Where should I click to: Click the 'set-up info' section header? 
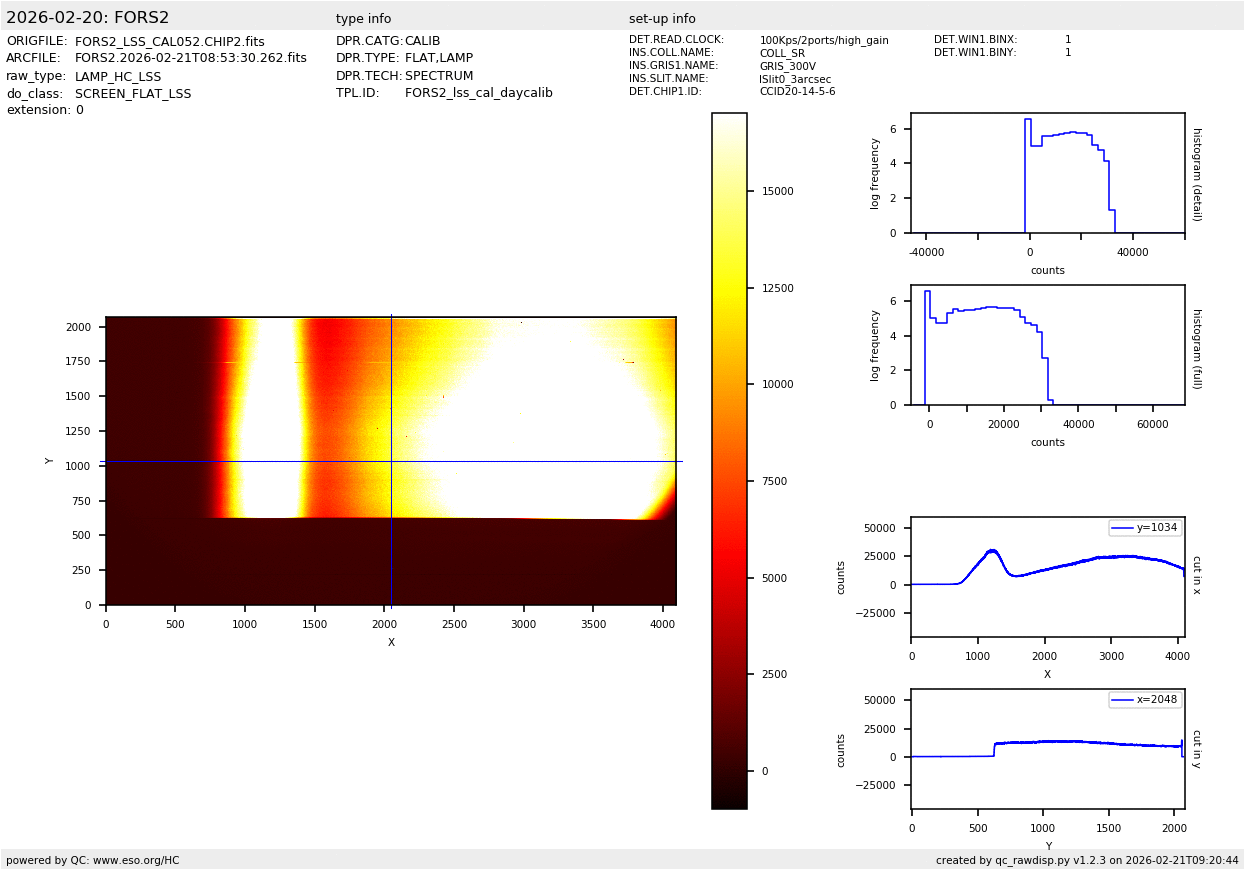[x=662, y=19]
